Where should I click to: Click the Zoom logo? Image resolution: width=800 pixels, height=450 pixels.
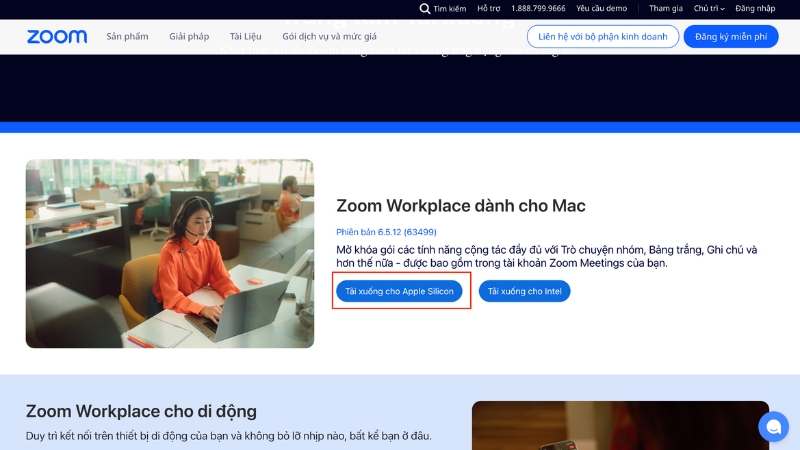pos(57,37)
